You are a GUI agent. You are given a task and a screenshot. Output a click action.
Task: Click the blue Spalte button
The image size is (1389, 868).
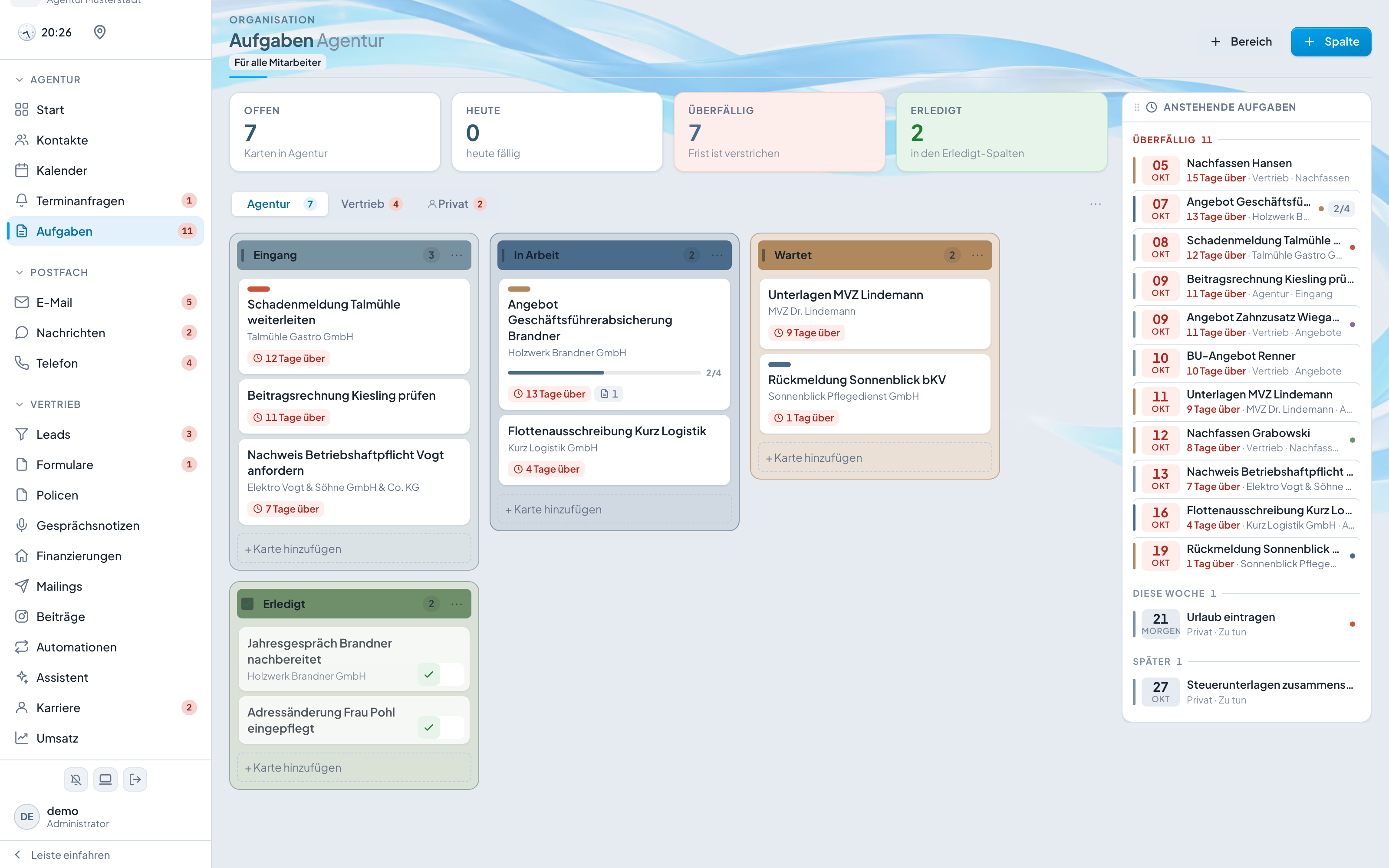[1330, 41]
